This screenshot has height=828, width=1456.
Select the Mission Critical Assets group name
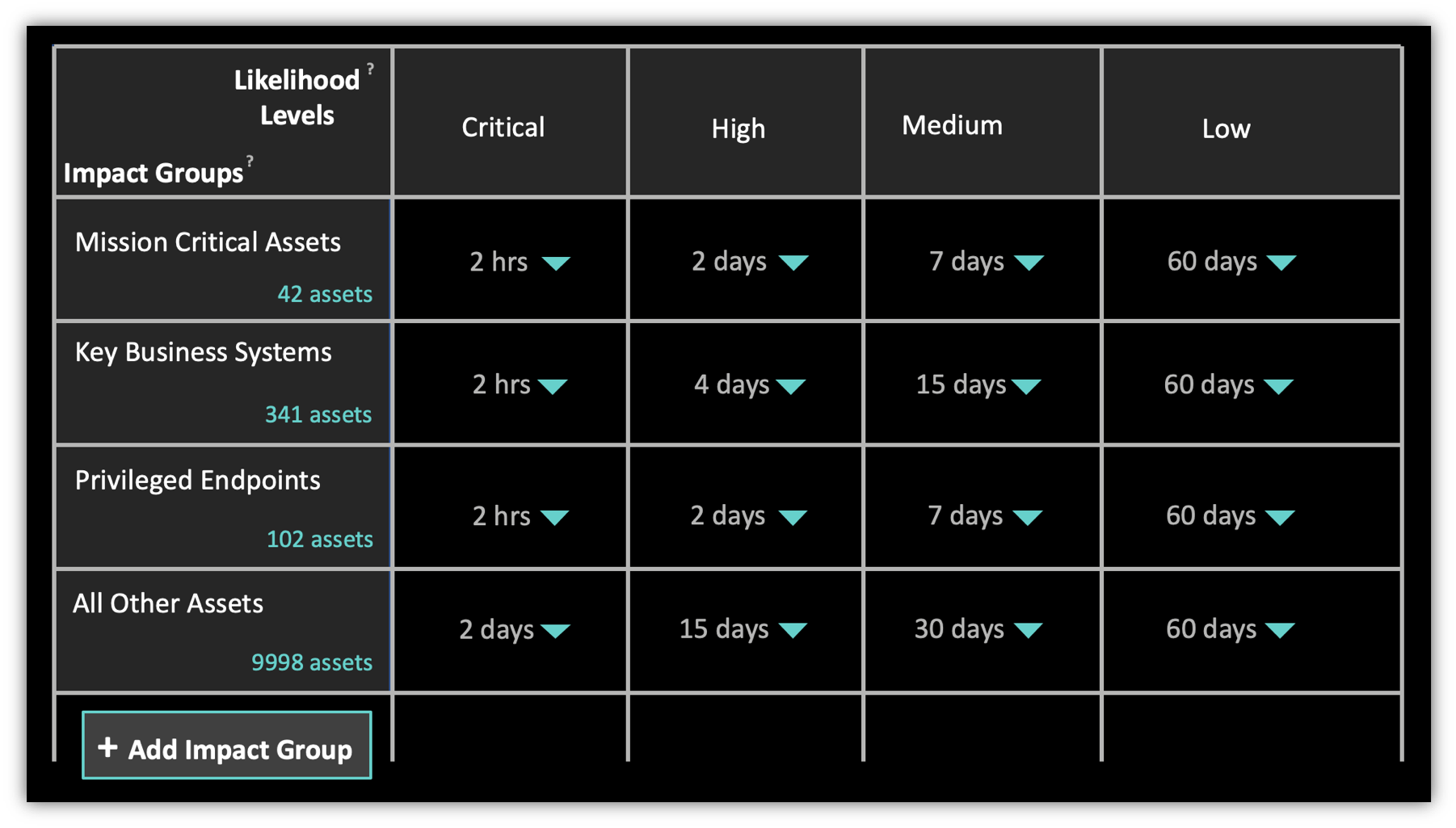point(208,242)
